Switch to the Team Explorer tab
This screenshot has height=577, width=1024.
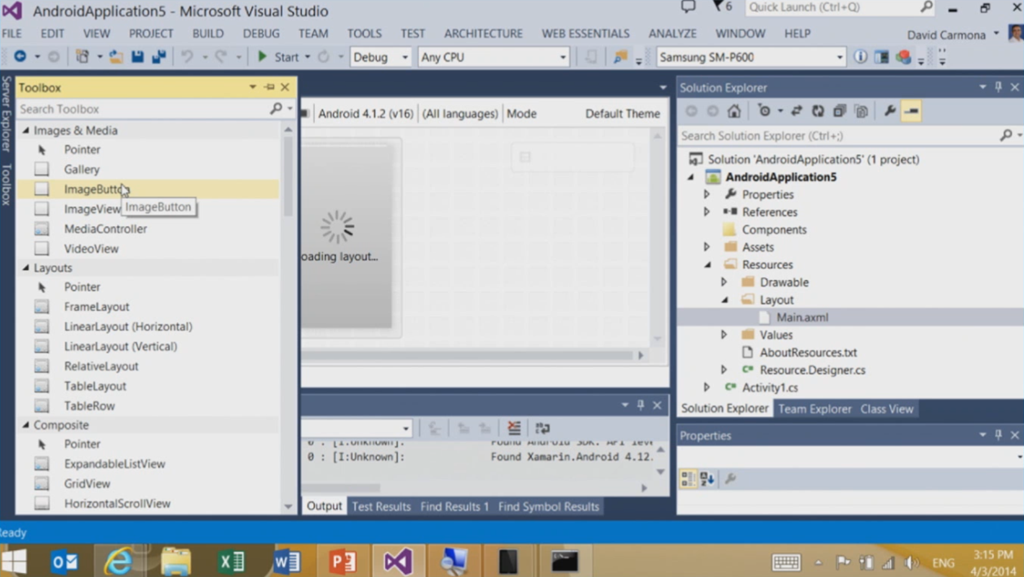(814, 409)
